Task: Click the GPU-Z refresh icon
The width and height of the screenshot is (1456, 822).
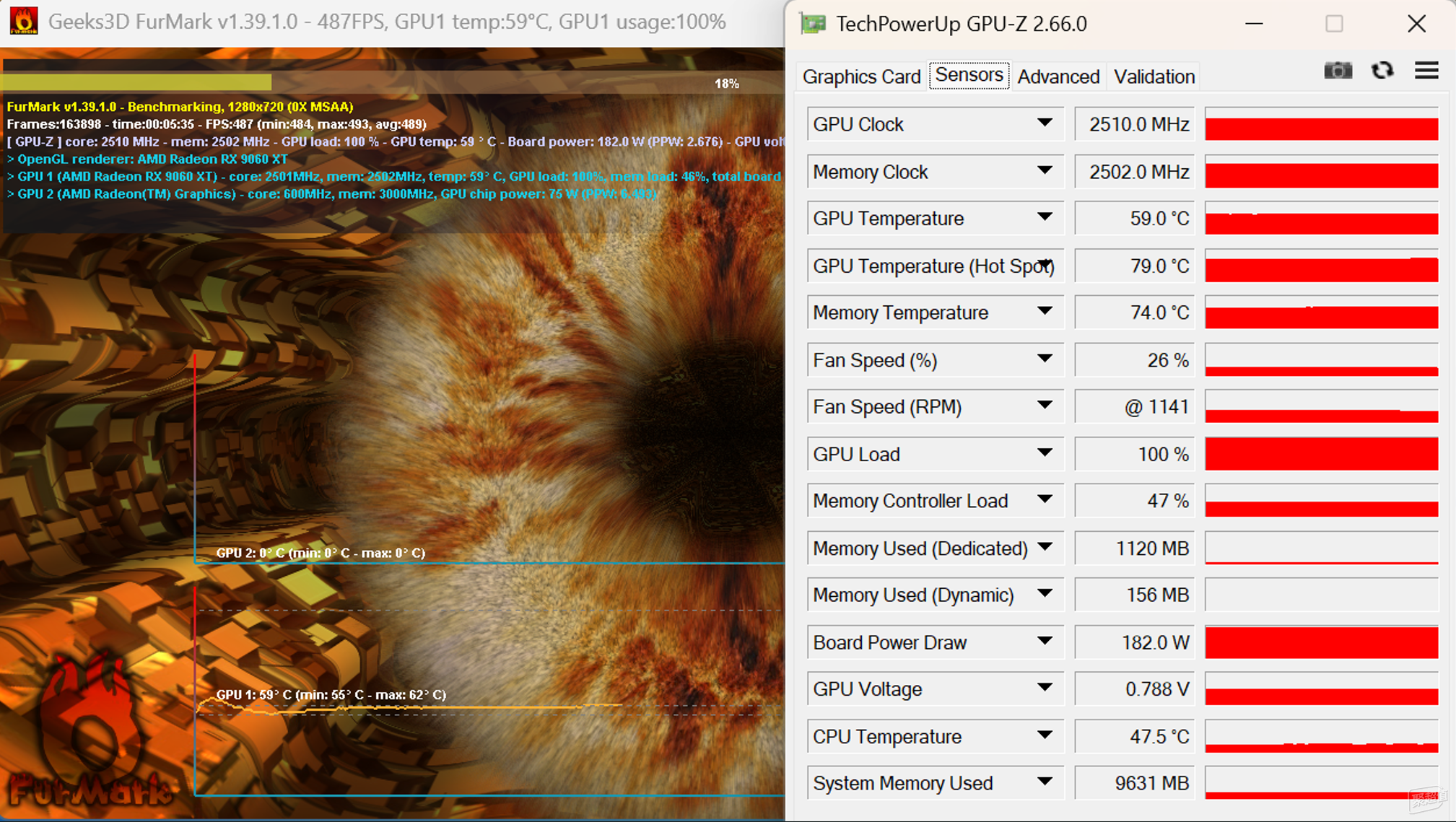Action: 1382,71
